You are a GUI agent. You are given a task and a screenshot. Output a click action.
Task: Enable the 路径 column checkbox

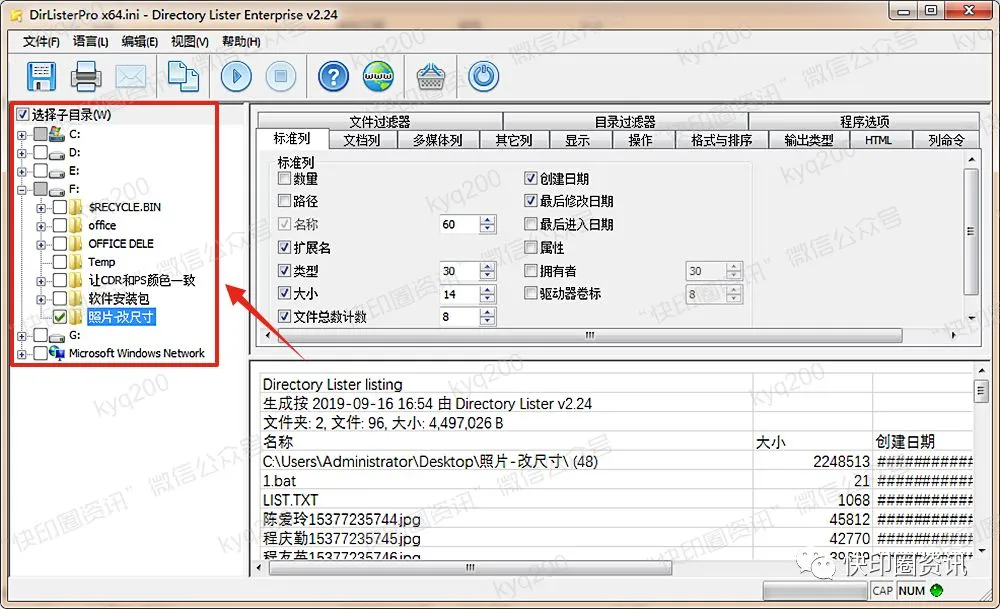(x=284, y=201)
